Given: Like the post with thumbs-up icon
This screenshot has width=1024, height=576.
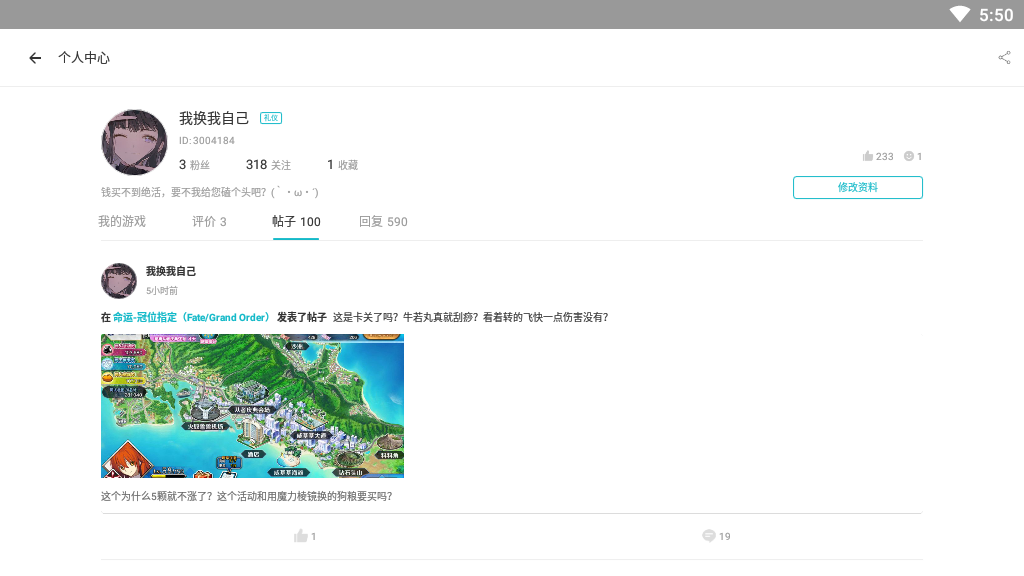Looking at the screenshot, I should [x=300, y=536].
